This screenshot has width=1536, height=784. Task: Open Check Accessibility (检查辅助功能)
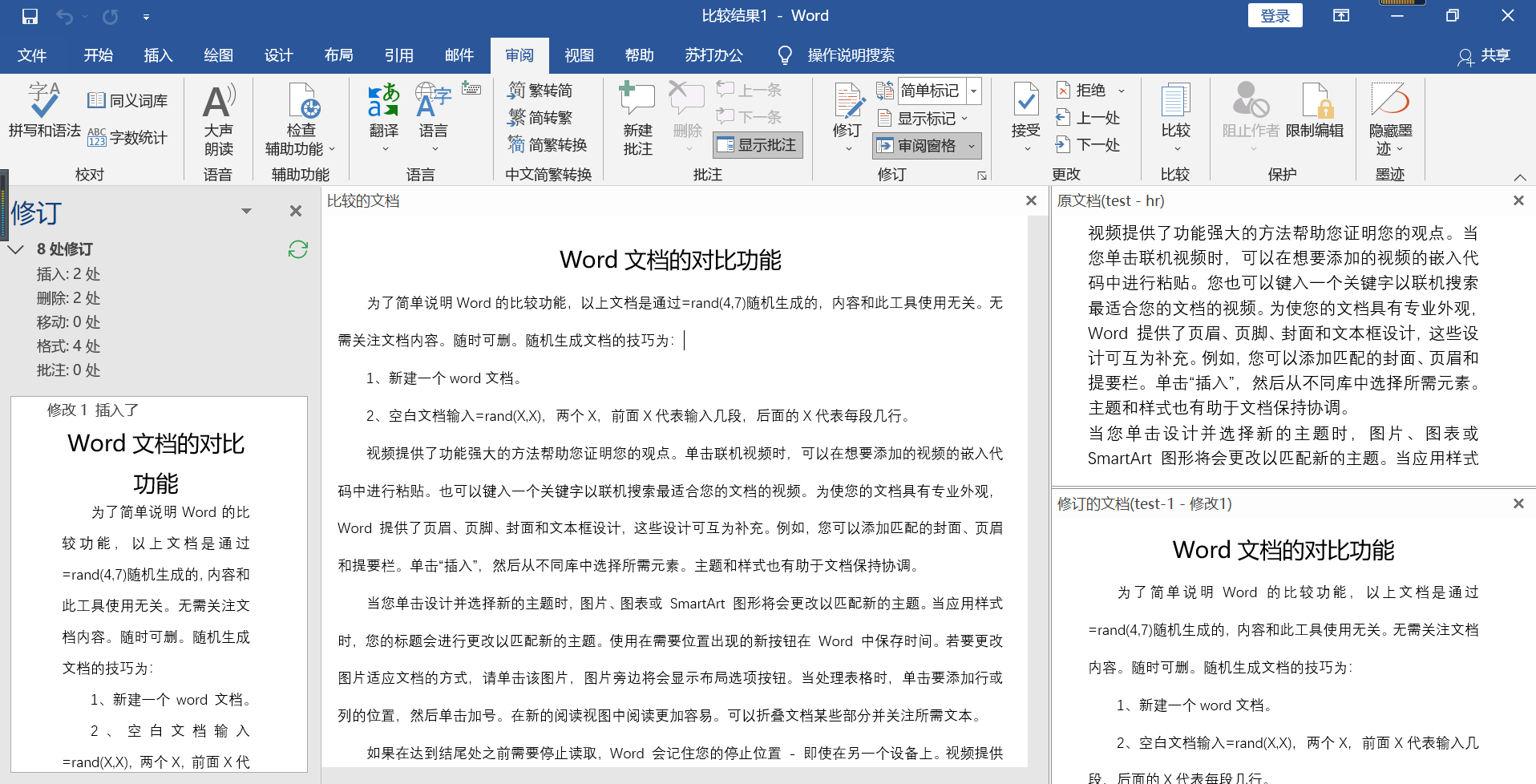tap(301, 119)
